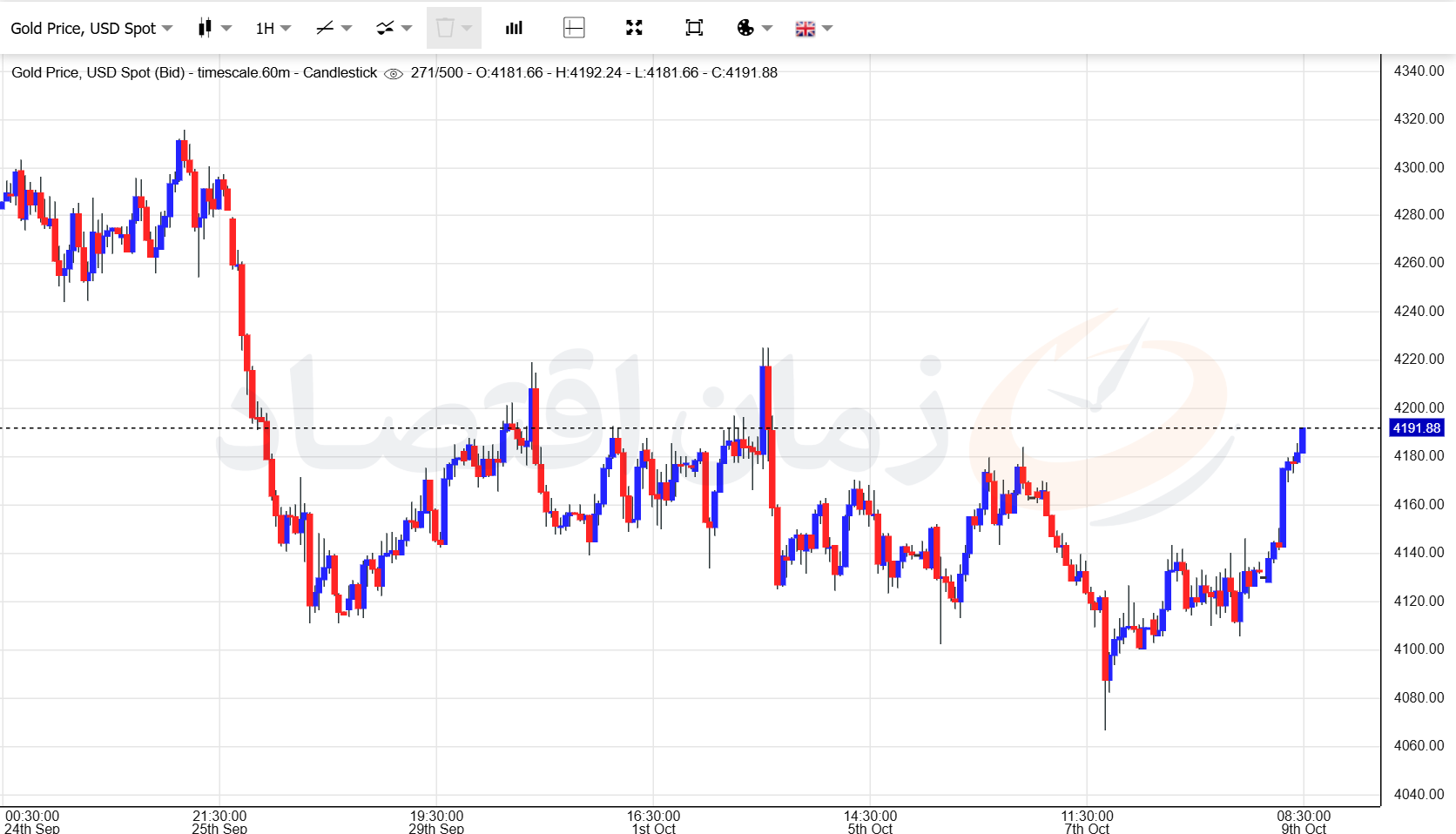Click the OHLC readout C:4191.88
The height and width of the screenshot is (834, 1456).
click(745, 73)
